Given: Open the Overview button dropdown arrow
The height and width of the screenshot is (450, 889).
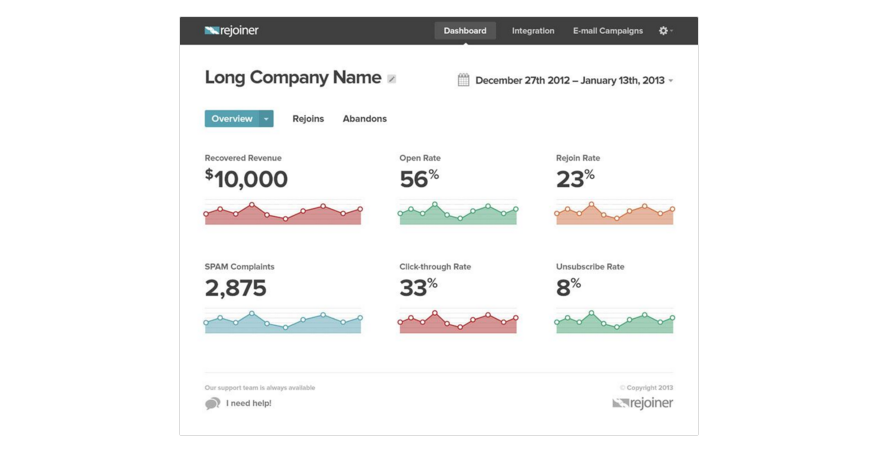Looking at the screenshot, I should click(266, 119).
